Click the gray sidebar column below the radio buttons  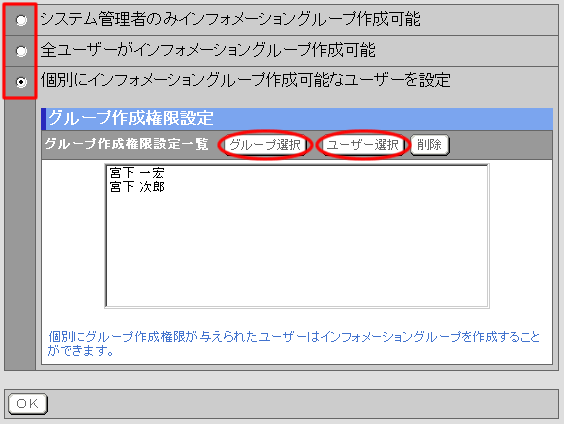[x=20, y=234]
